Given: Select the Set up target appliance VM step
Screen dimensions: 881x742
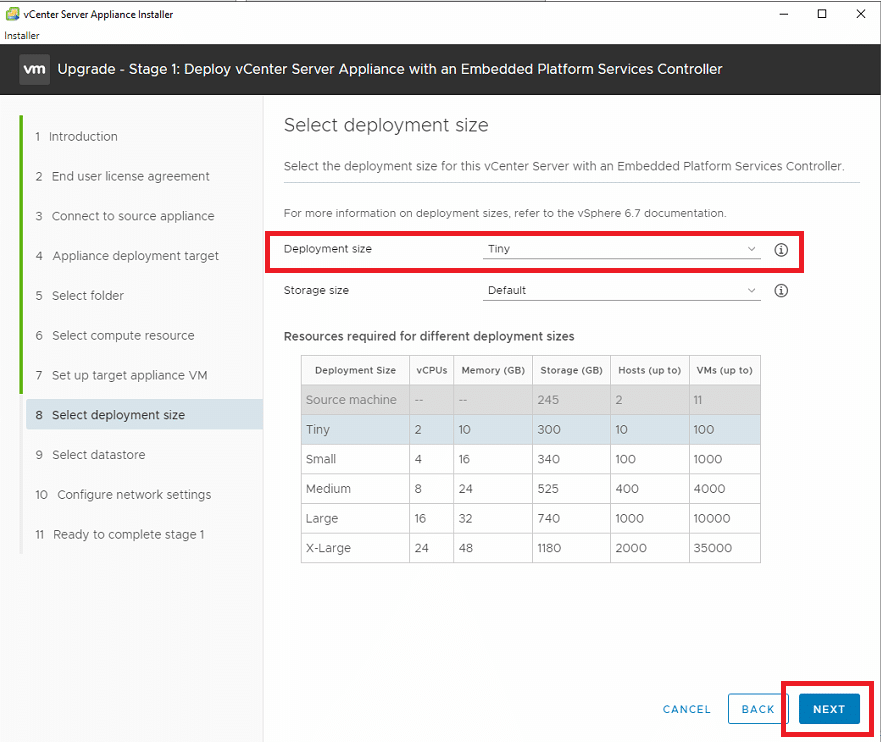Looking at the screenshot, I should (129, 375).
